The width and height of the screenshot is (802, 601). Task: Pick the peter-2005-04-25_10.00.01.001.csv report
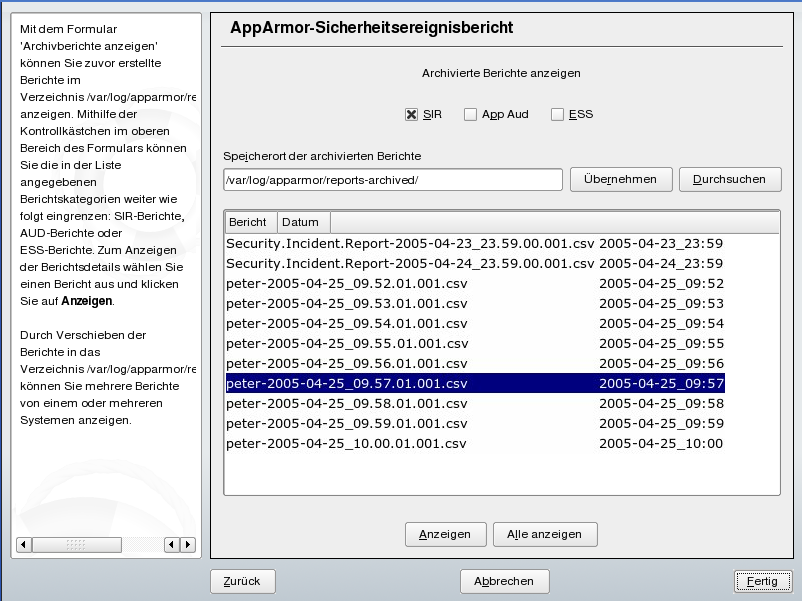click(347, 444)
